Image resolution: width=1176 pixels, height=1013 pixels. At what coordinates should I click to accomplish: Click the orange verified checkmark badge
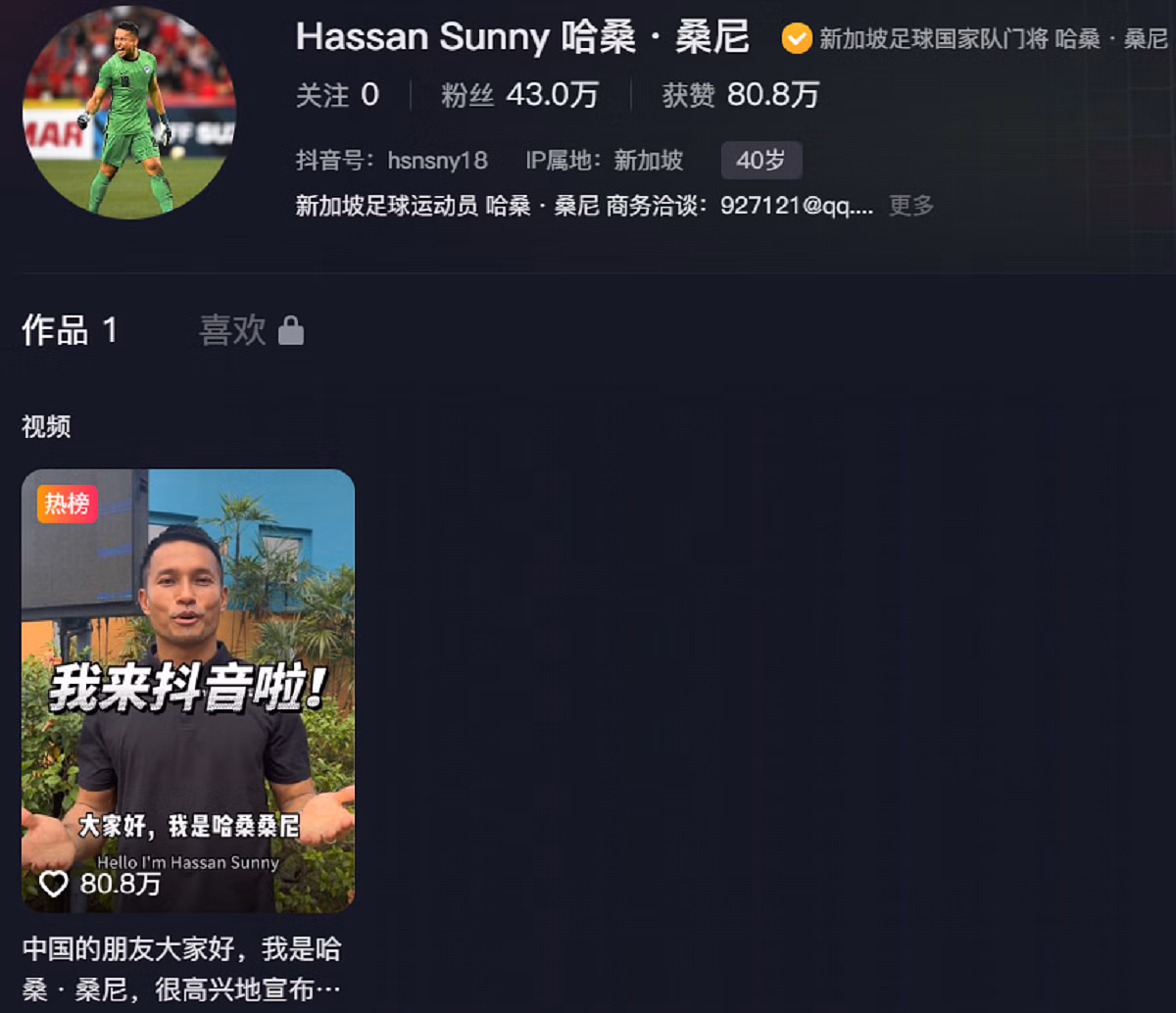coord(796,39)
